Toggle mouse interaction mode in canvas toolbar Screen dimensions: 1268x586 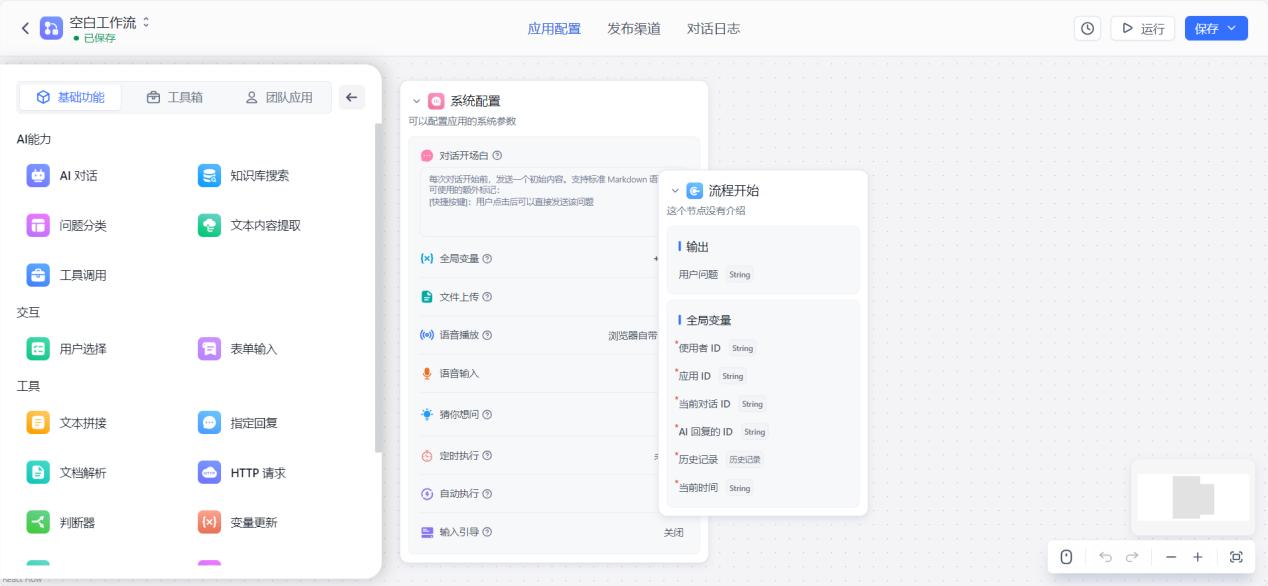[1066, 557]
